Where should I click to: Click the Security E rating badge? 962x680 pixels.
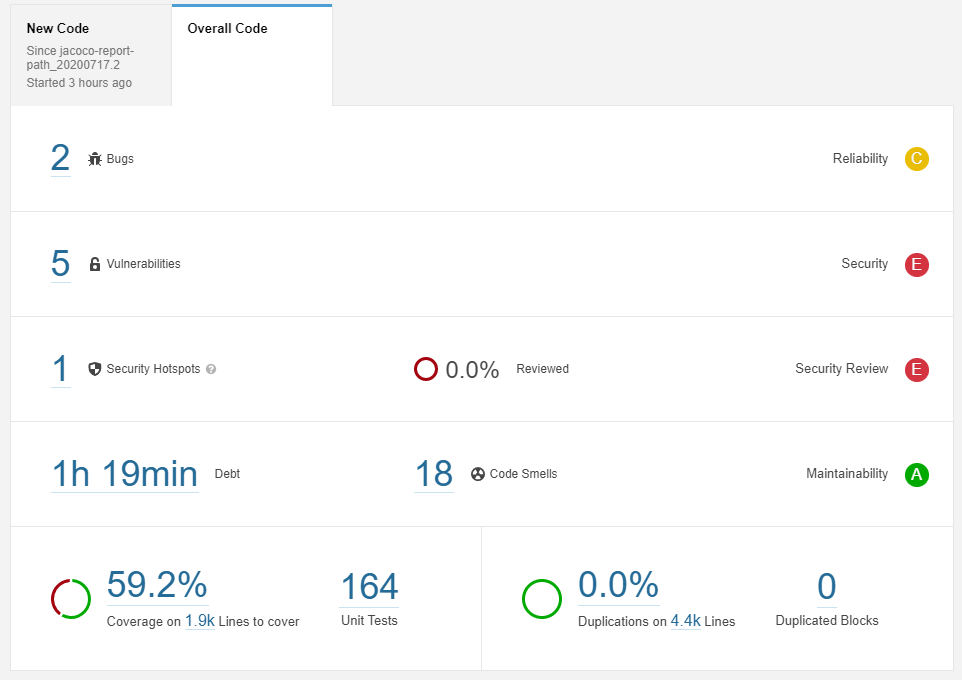pyautogui.click(x=917, y=265)
